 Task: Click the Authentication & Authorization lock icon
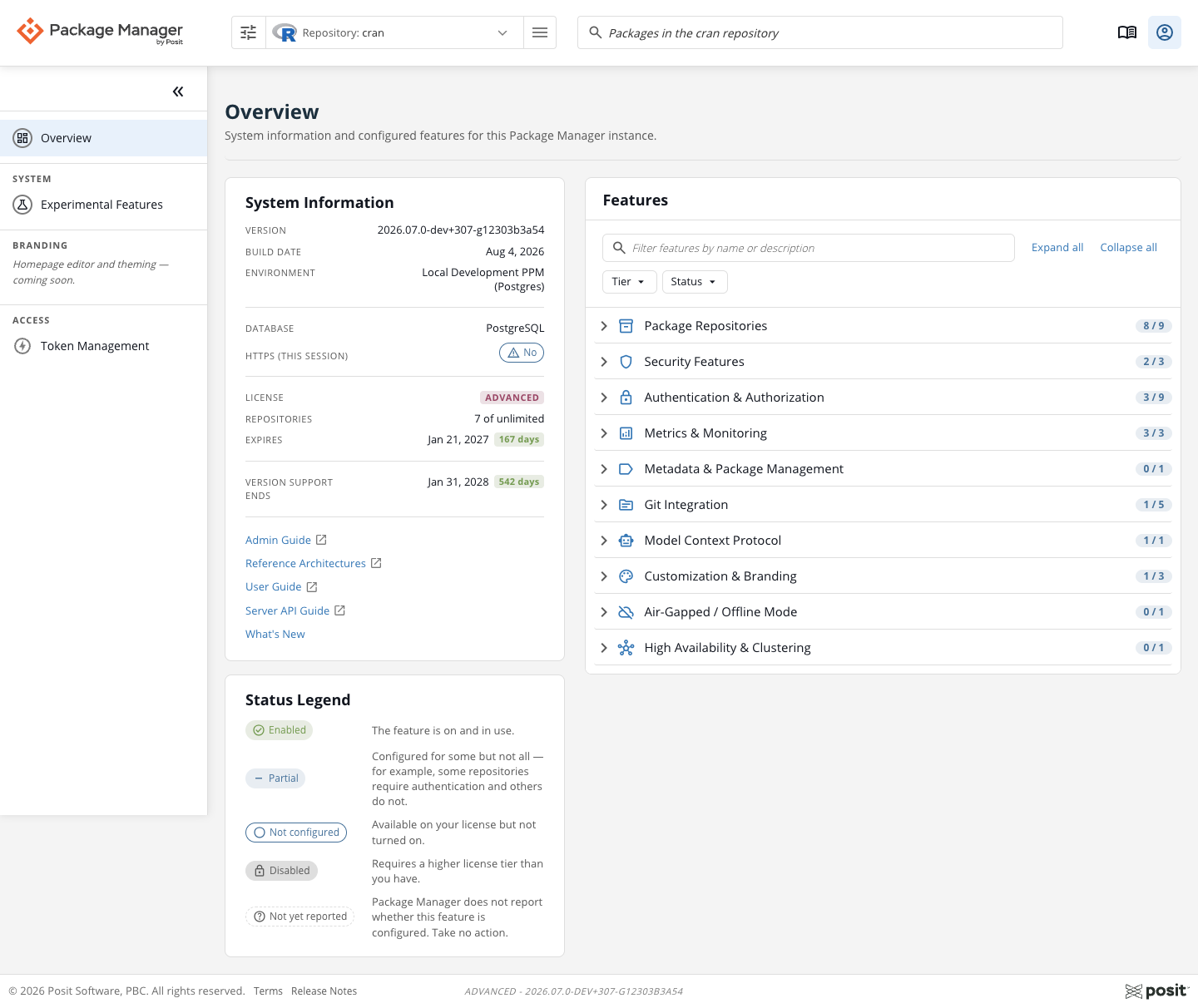coord(626,398)
